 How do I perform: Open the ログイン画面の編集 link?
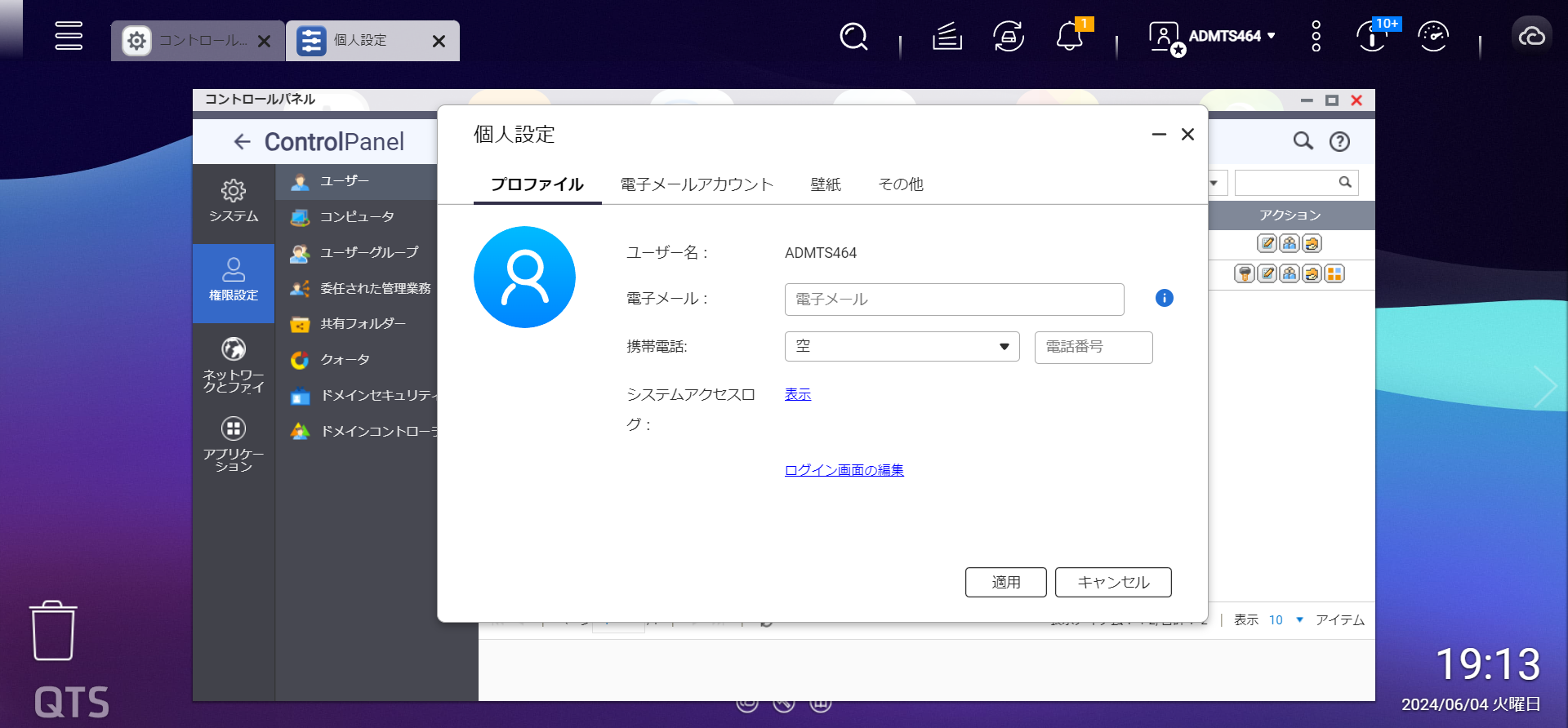(844, 470)
